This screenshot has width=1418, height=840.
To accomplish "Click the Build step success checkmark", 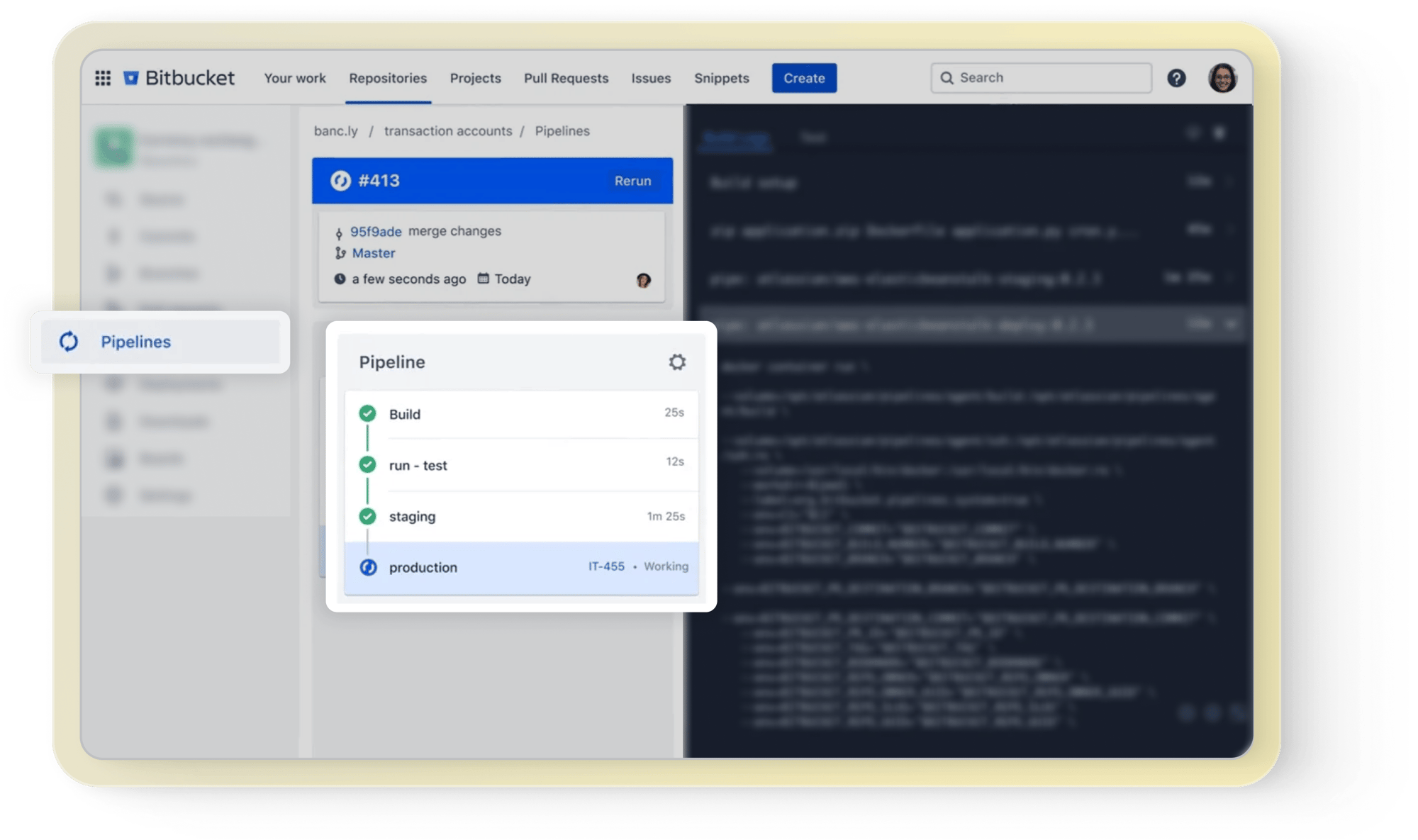I will point(367,413).
